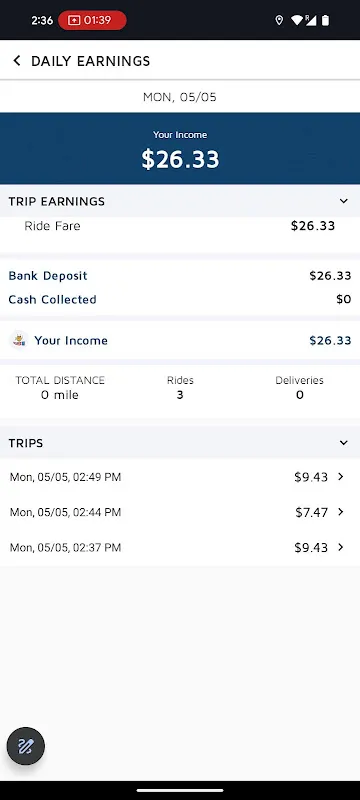Tap the battery status icon
360x800 pixels.
click(x=325, y=20)
